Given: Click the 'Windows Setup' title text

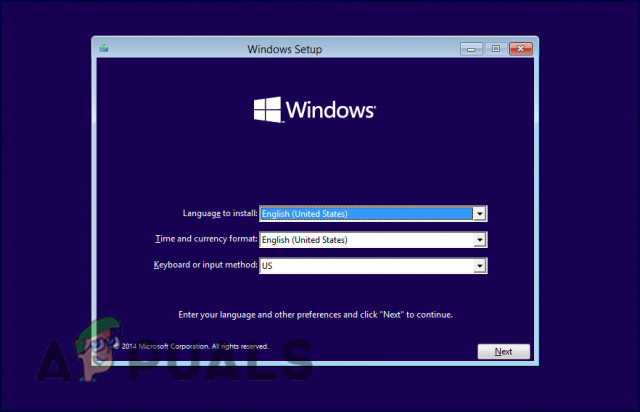Looking at the screenshot, I should [284, 49].
